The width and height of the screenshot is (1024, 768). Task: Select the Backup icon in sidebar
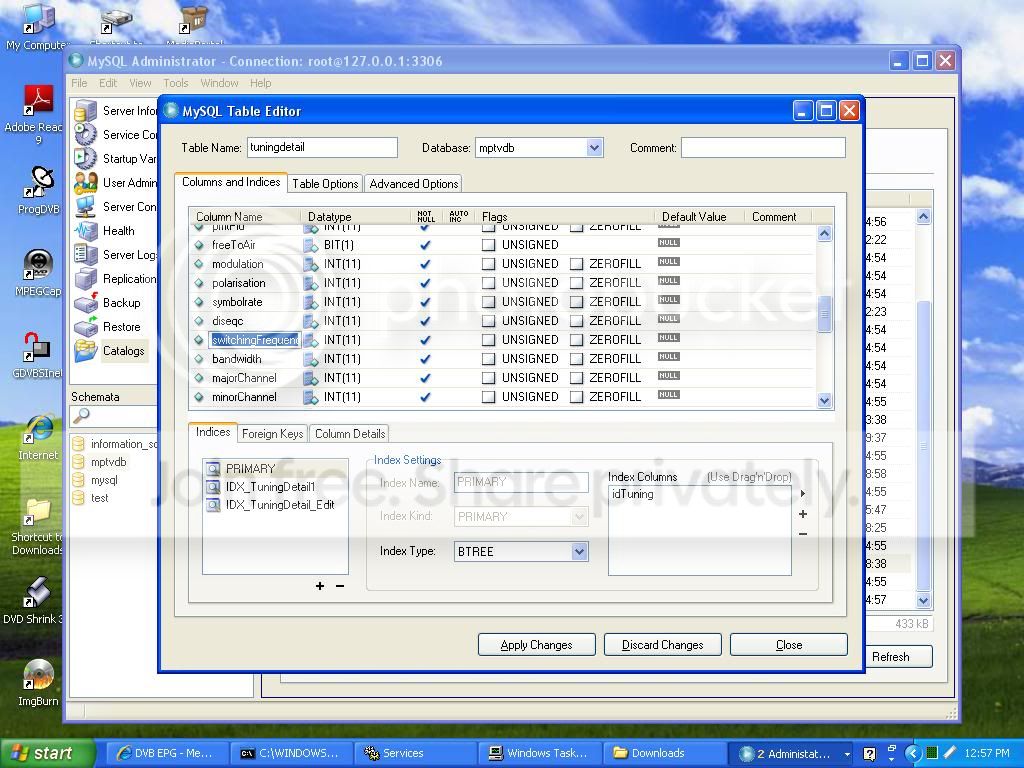pyautogui.click(x=86, y=303)
